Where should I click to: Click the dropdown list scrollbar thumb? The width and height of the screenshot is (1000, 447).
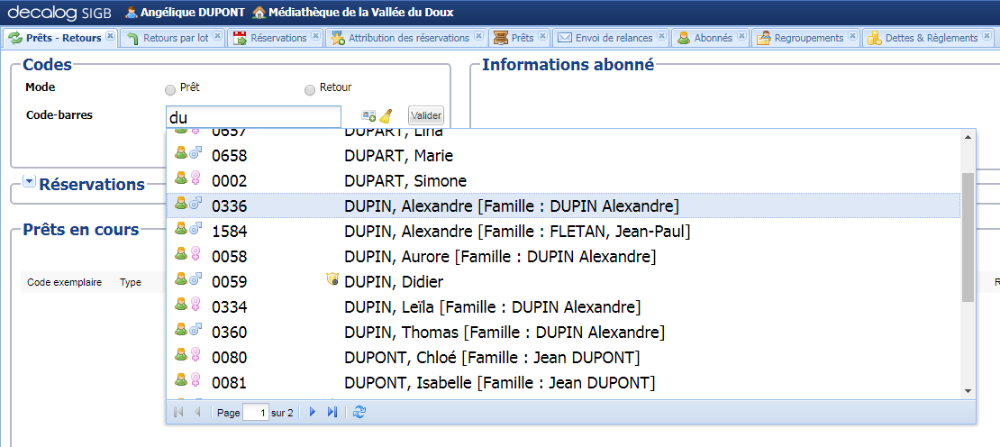tap(968, 237)
